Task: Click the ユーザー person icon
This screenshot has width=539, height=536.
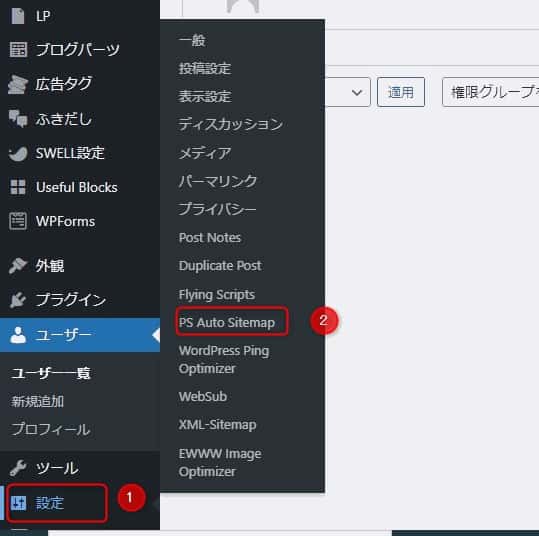Action: click(x=18, y=335)
